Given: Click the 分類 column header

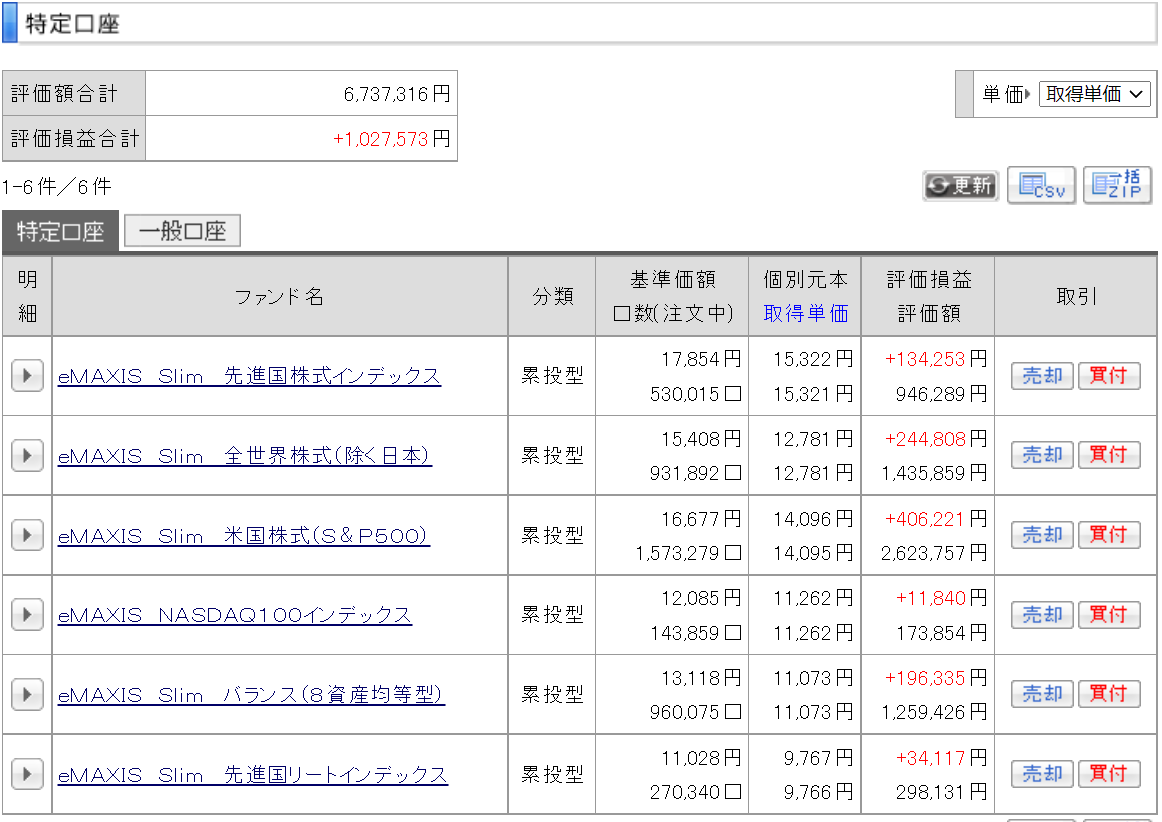Looking at the screenshot, I should 553,296.
